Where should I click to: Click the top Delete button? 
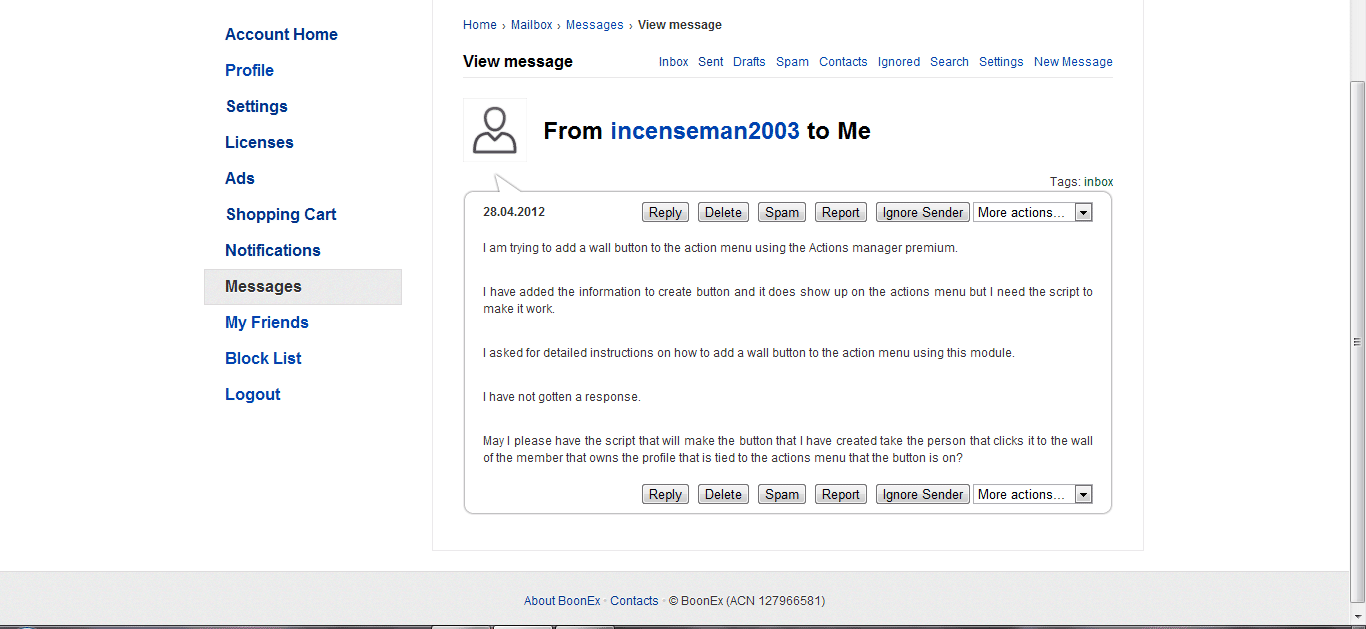pyautogui.click(x=723, y=212)
